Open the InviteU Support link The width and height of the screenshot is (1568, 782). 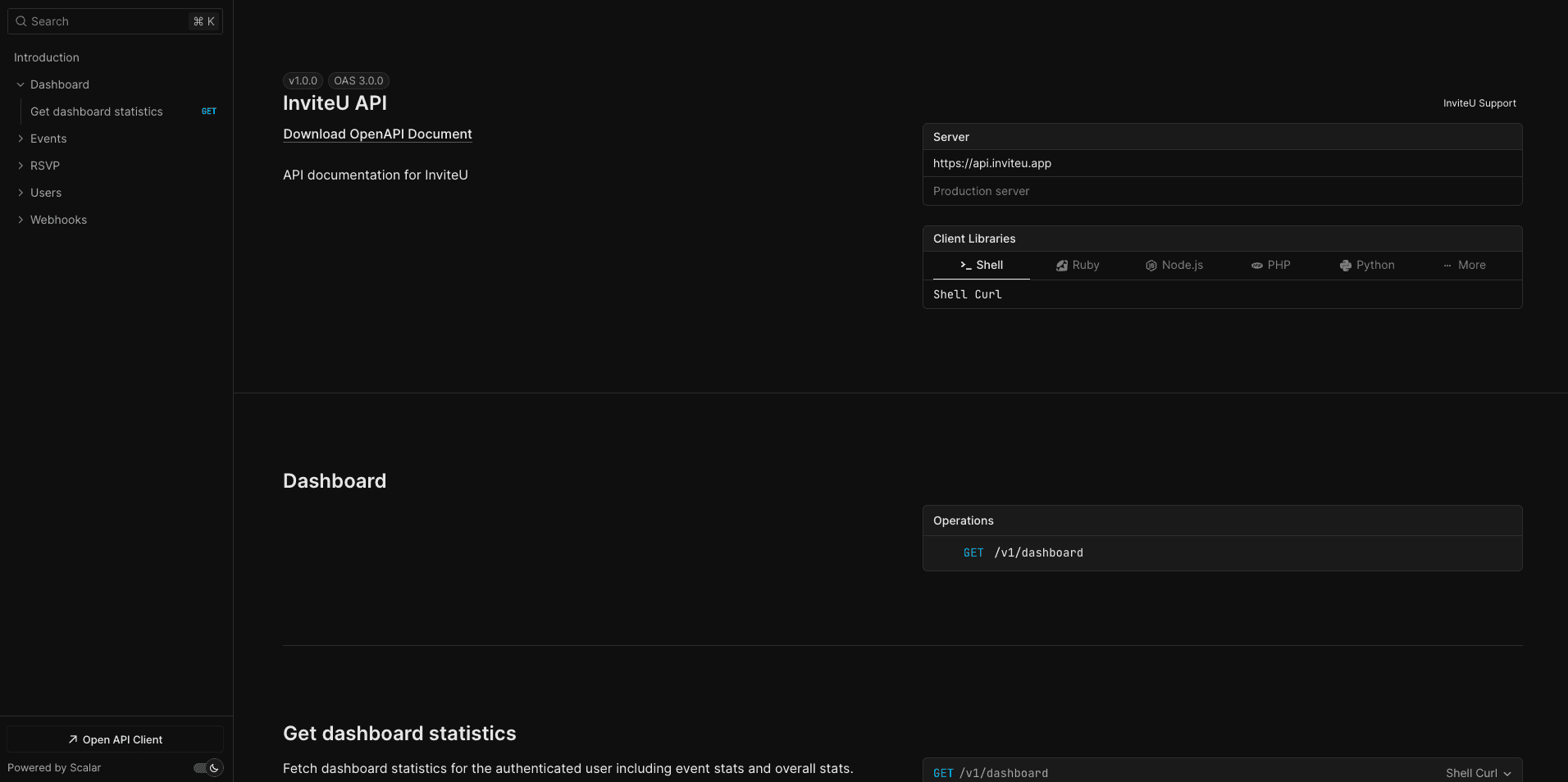pos(1479,103)
